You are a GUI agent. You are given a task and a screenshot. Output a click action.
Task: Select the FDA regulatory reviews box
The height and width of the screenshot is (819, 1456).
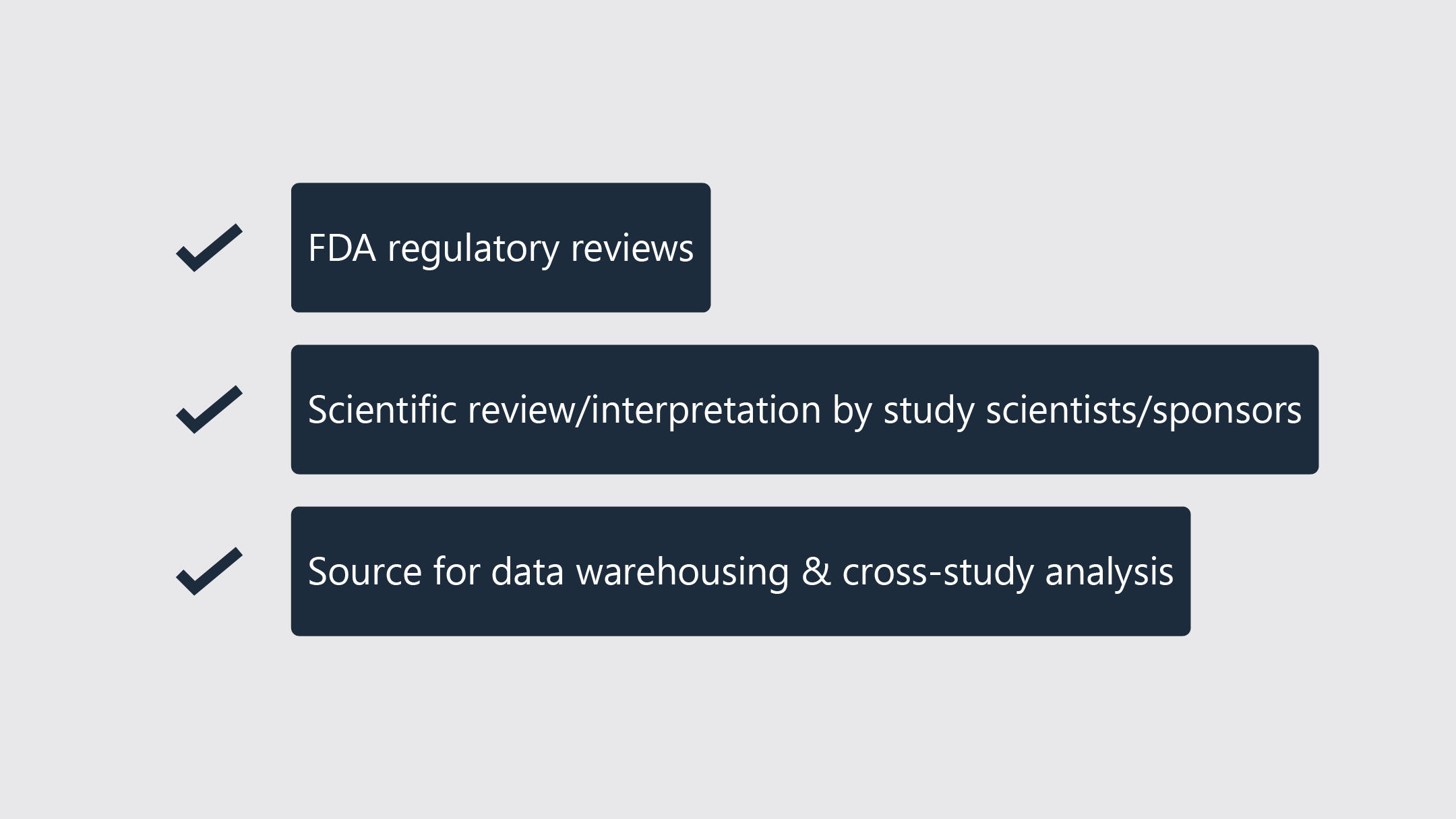click(x=501, y=247)
